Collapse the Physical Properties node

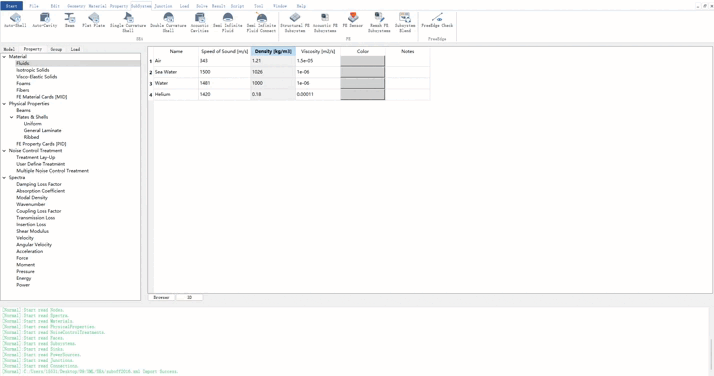pyautogui.click(x=5, y=104)
